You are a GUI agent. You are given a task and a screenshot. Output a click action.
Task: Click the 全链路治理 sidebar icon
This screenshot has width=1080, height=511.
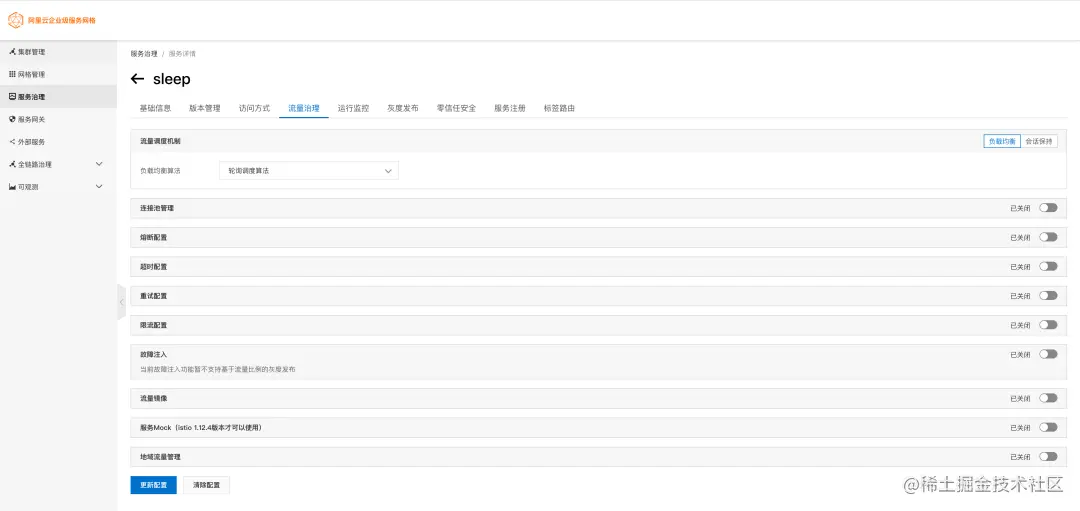coord(12,165)
